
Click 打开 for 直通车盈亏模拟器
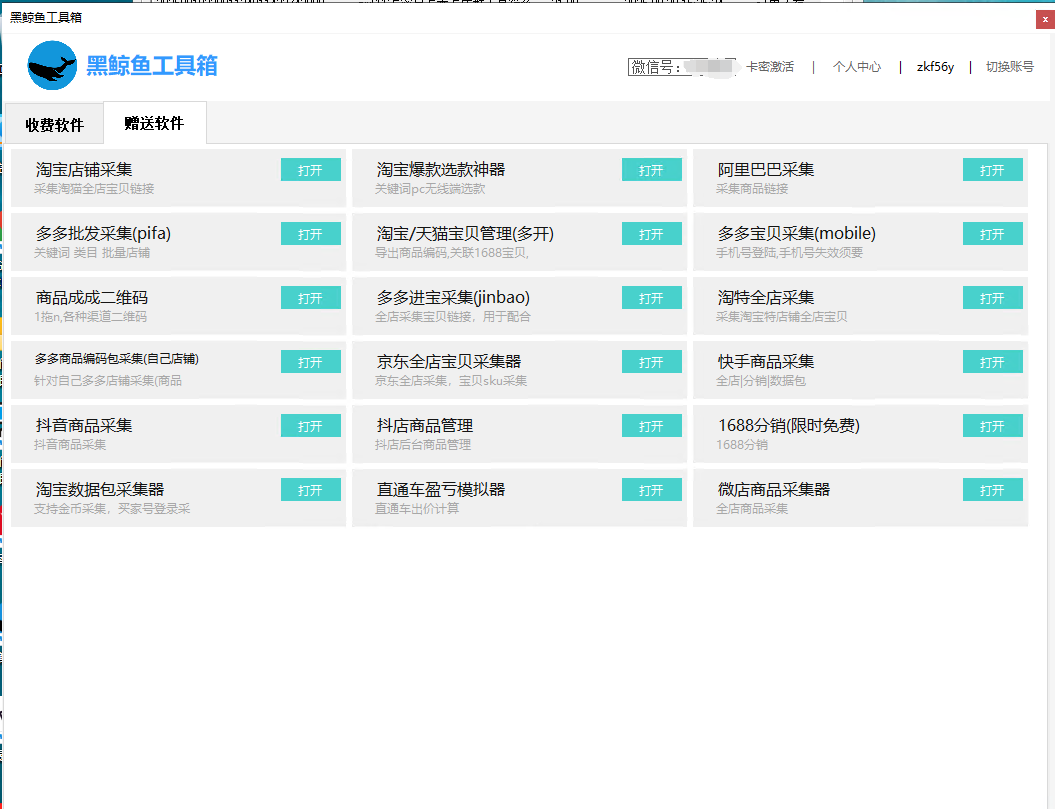pyautogui.click(x=651, y=490)
